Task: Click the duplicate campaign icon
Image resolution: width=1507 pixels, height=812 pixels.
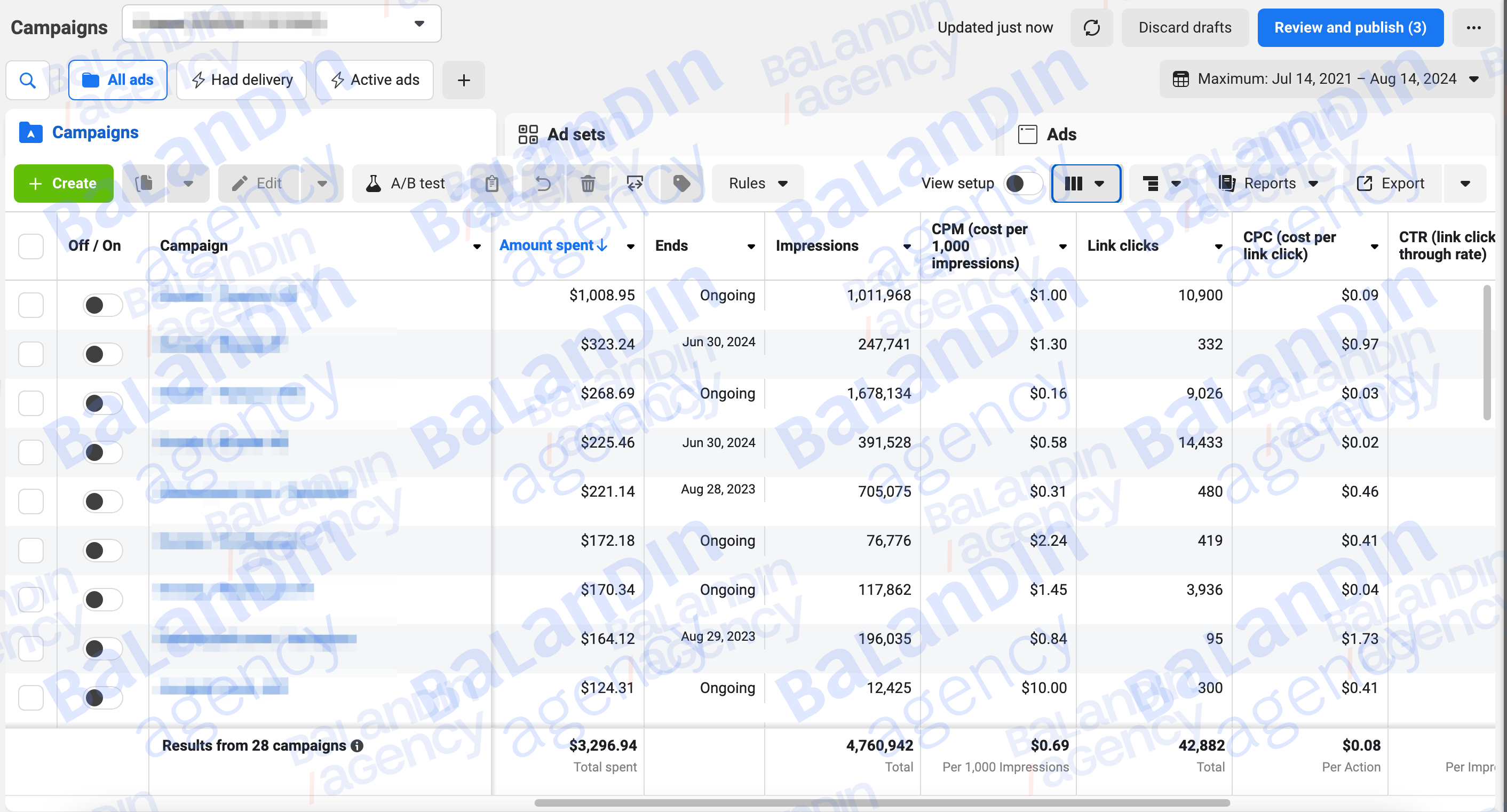Action: point(145,183)
